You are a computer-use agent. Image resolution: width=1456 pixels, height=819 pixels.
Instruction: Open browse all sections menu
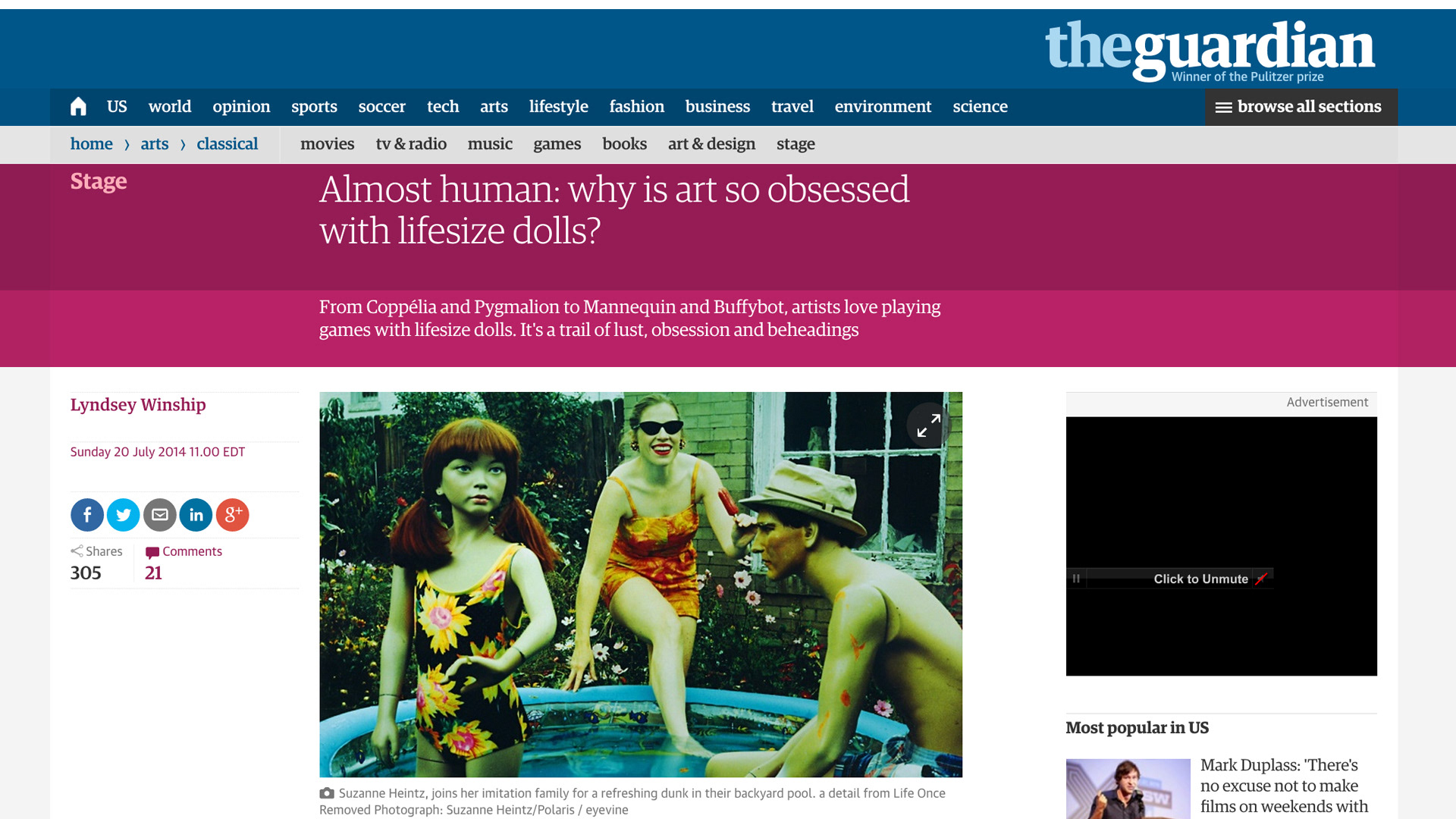click(x=1301, y=107)
